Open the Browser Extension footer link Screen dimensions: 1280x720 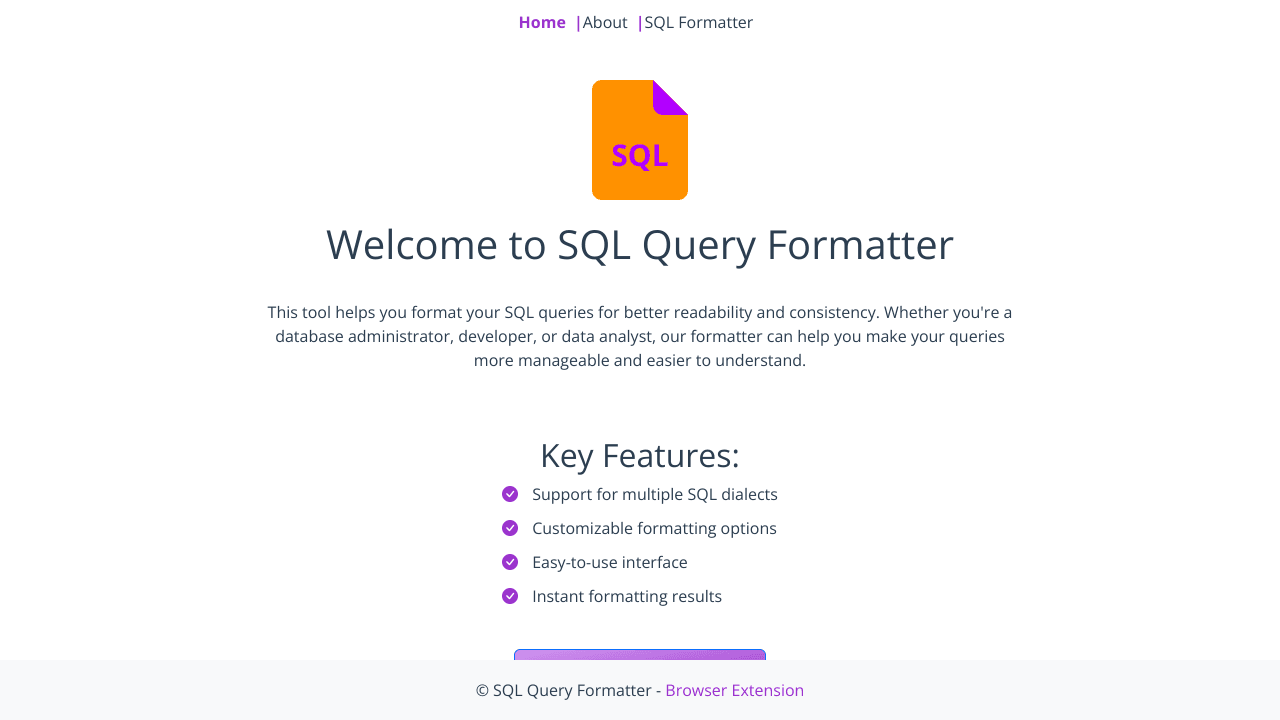pyautogui.click(x=734, y=690)
